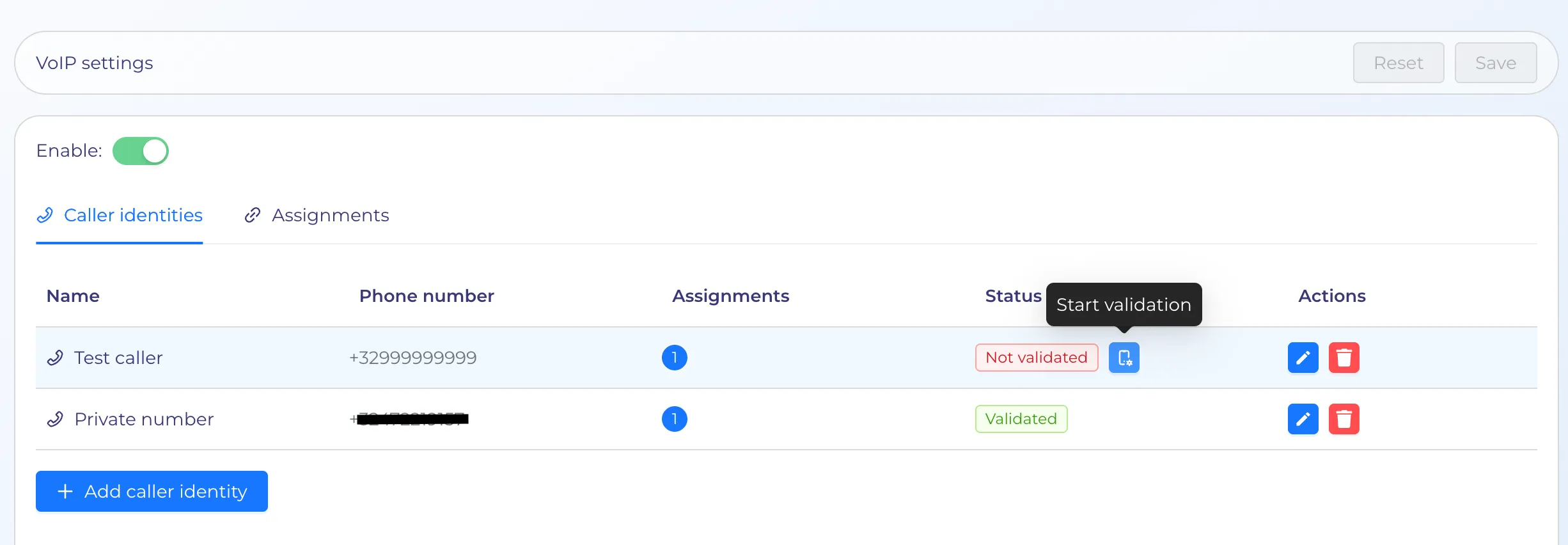1568x545 pixels.
Task: Click the VoIP settings title
Action: tap(95, 63)
